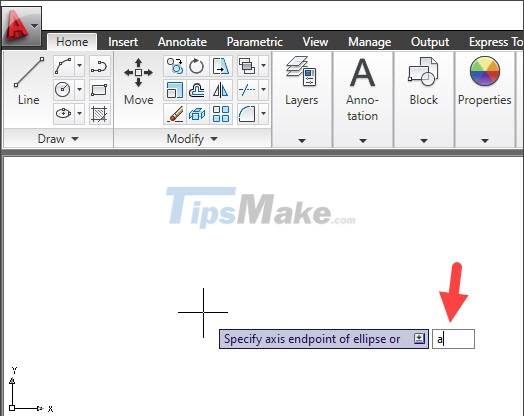Switch to the Output ribbon tab
The image size is (524, 416).
pos(430,42)
